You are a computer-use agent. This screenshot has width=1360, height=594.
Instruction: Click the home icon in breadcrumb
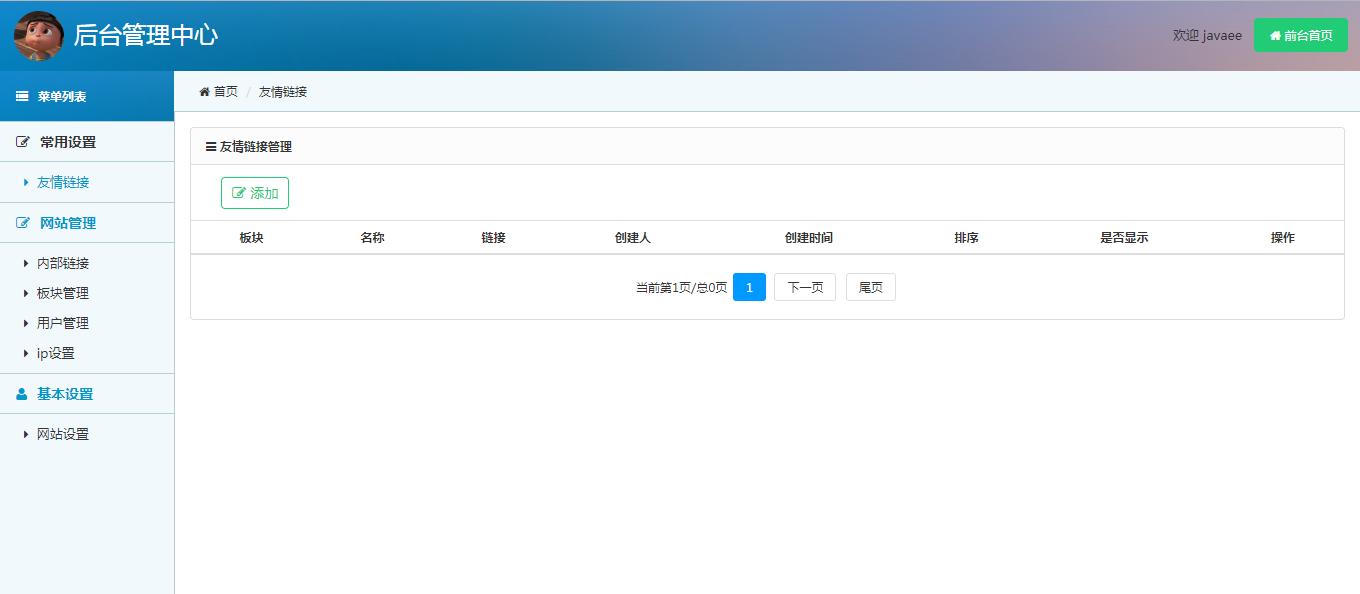(x=204, y=91)
